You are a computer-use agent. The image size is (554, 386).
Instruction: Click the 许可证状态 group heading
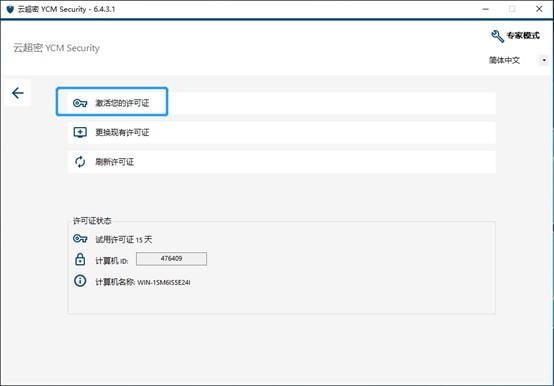pyautogui.click(x=92, y=221)
